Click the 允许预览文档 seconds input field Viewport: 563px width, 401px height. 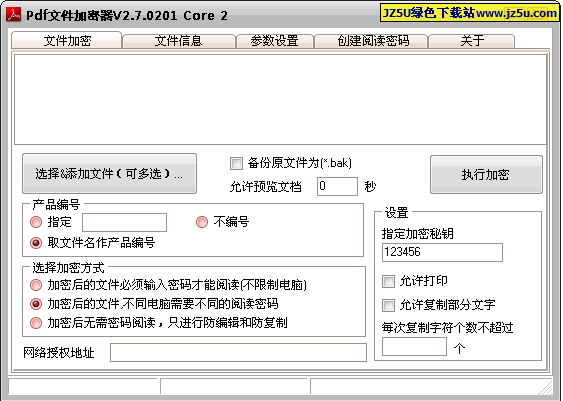[337, 186]
